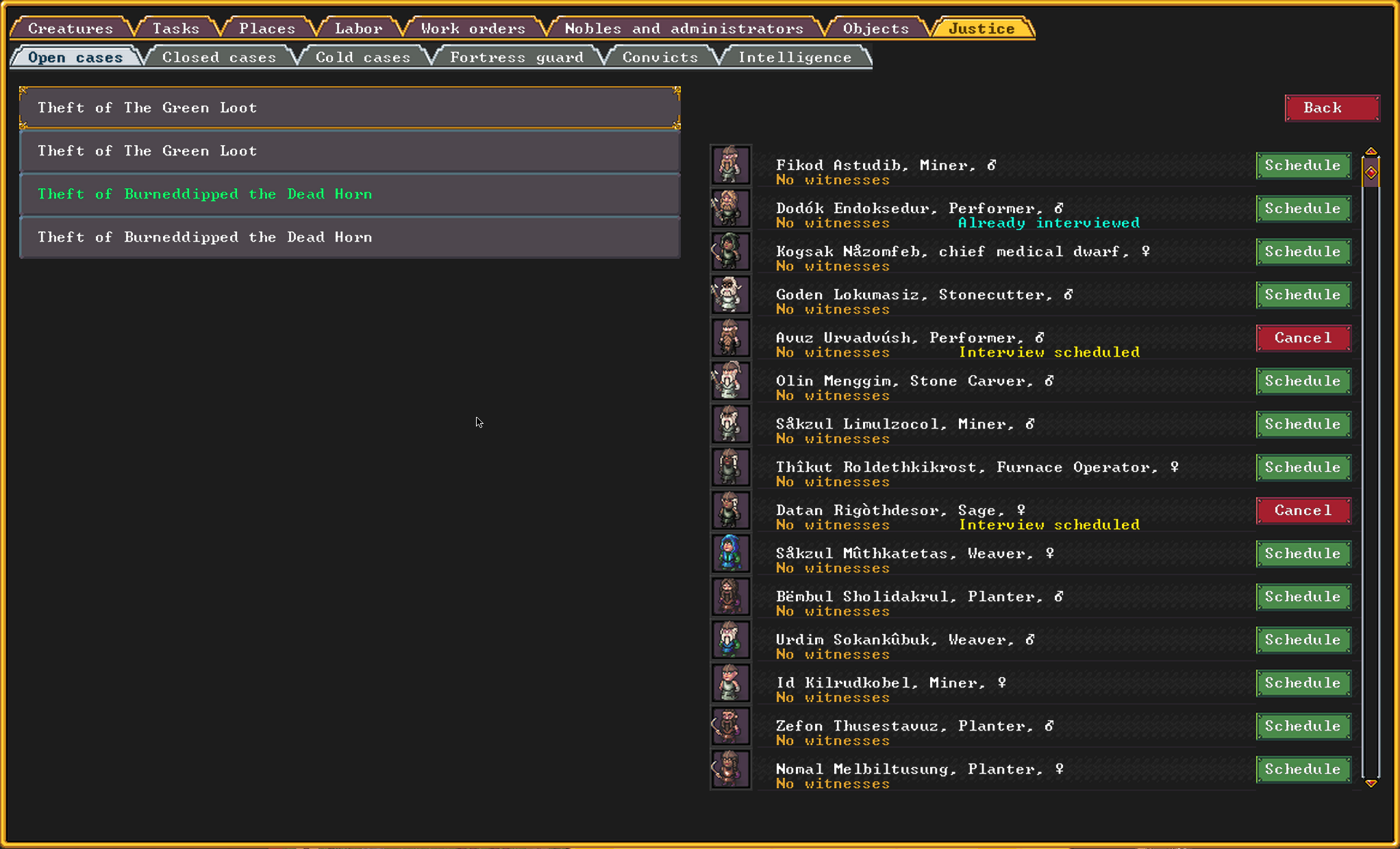
Task: Click Kogsak Nåzomfeb's portrait icon
Action: point(730,251)
